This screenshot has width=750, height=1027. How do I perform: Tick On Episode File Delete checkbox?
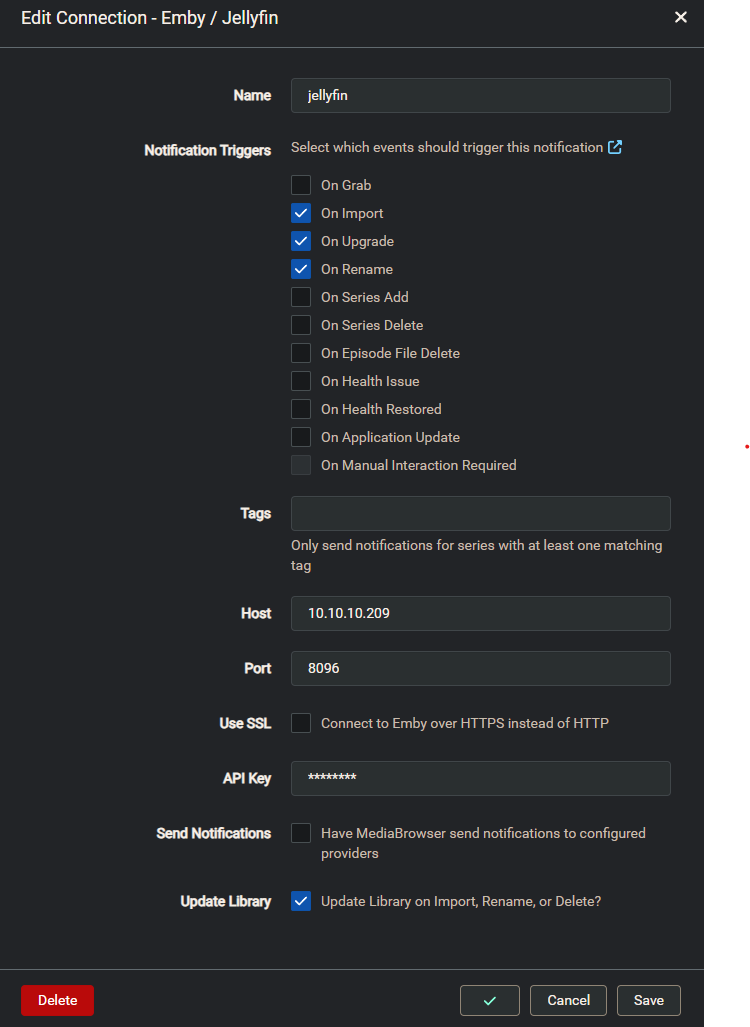point(301,353)
